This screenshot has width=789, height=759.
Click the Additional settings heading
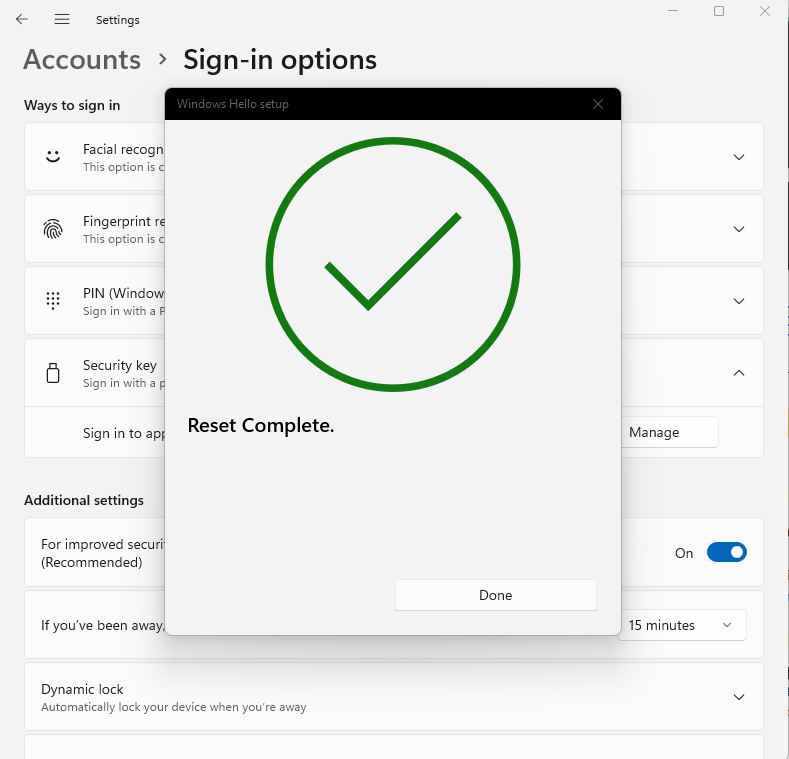84,500
